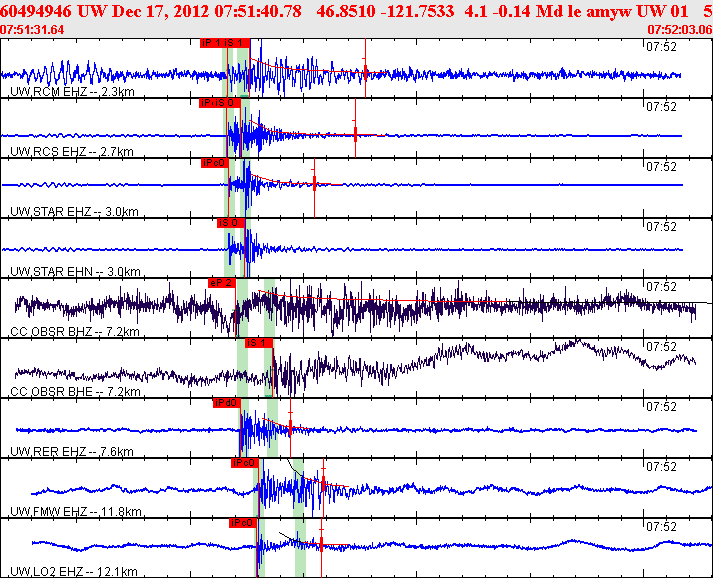The height and width of the screenshot is (578, 713).
Task: Click the 07:52 time tick on RCM trace
Action: 663,46
